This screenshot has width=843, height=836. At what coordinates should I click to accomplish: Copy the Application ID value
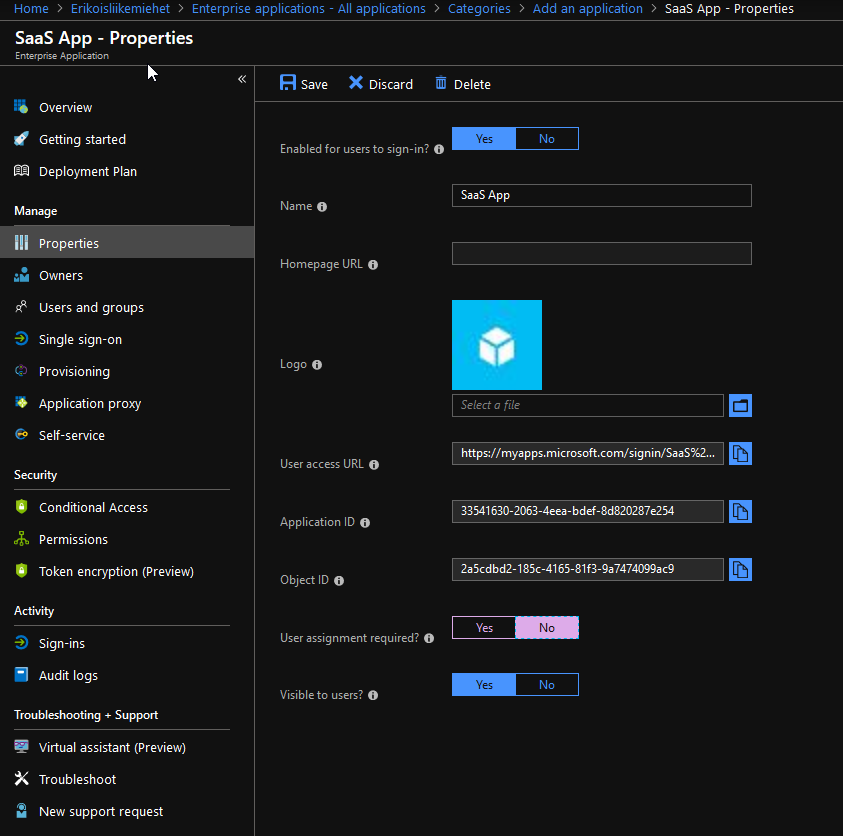[740, 511]
